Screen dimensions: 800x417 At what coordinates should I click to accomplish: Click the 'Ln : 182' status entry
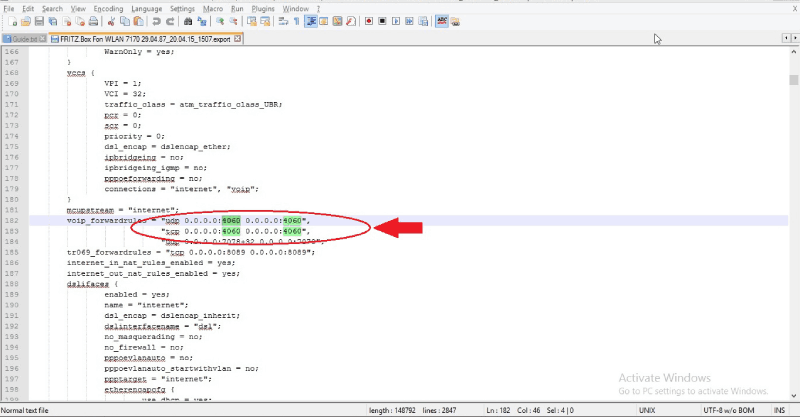click(498, 410)
